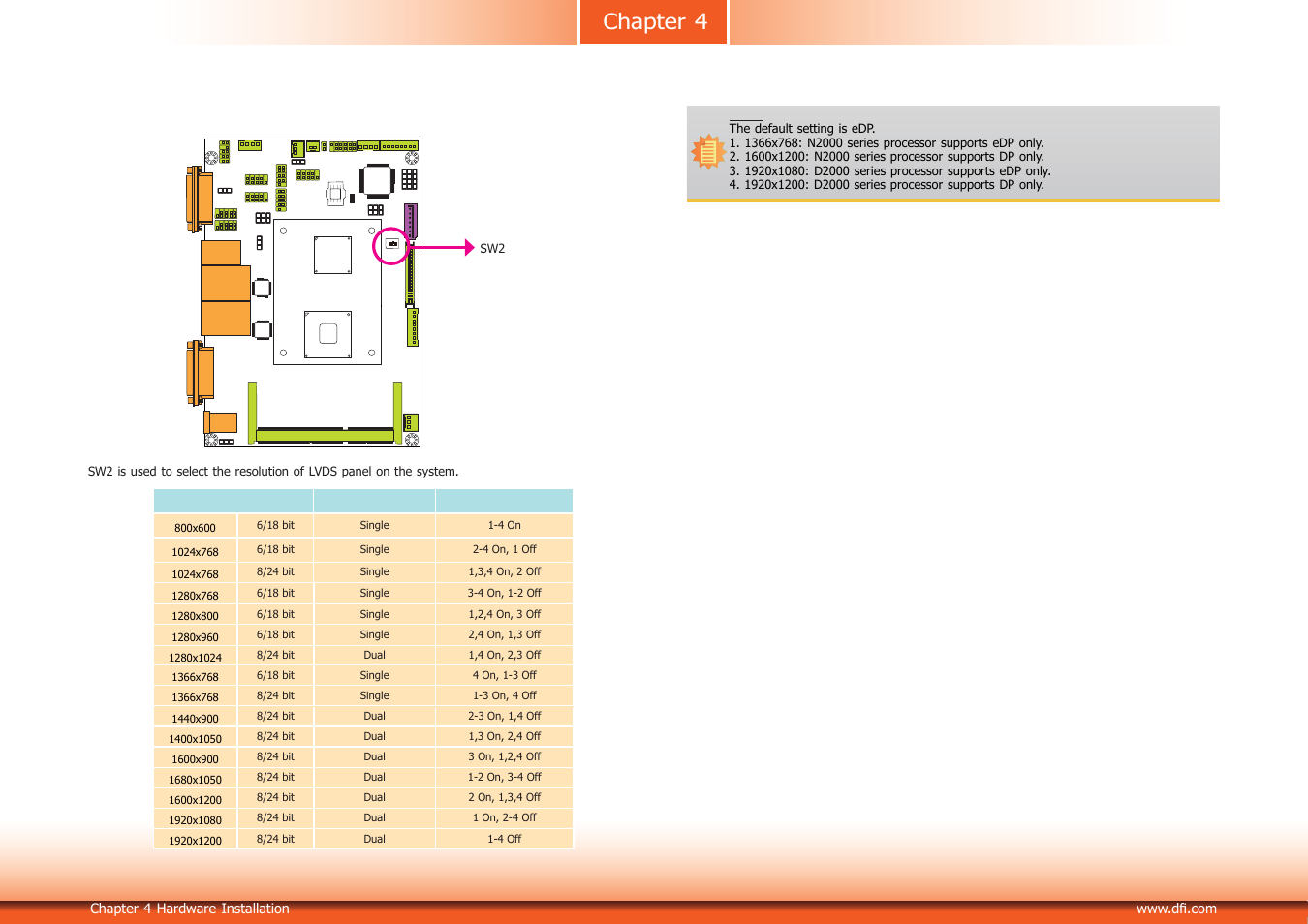The width and height of the screenshot is (1308, 924).
Task: Select the 3 On, 1,2,4 Off cell
Action: [504, 756]
